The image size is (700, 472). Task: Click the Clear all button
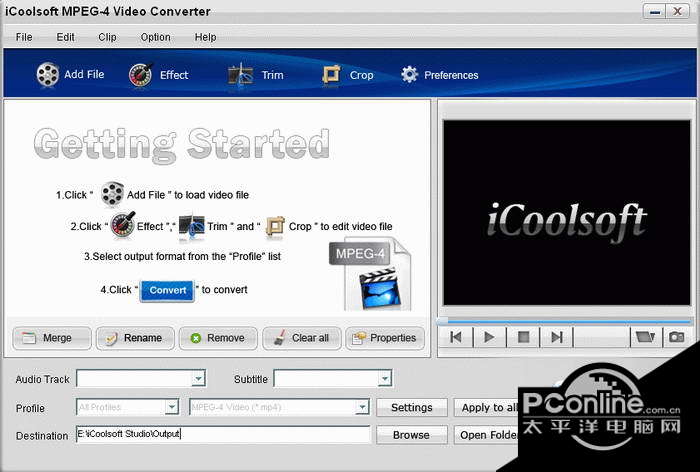coord(302,338)
